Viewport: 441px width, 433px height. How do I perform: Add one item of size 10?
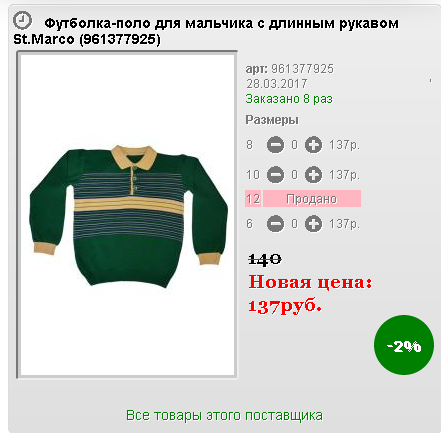(313, 175)
